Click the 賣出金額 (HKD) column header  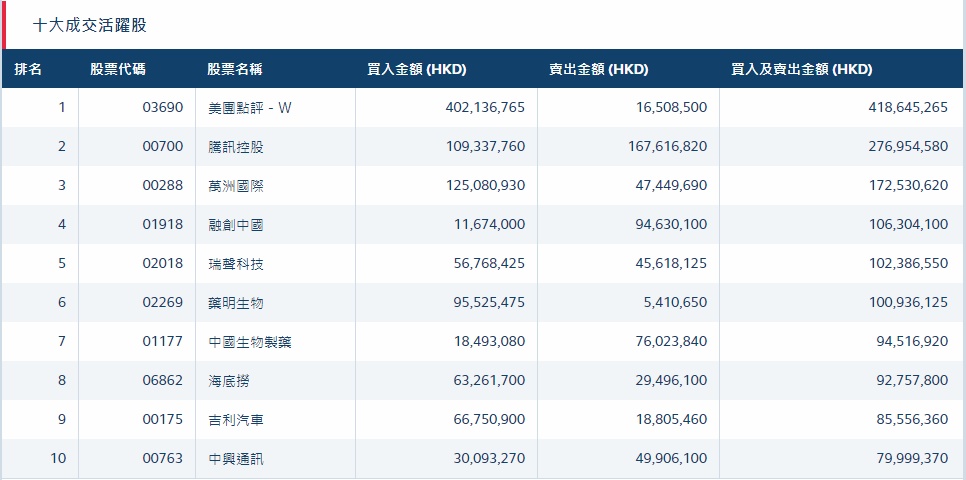[598, 70]
